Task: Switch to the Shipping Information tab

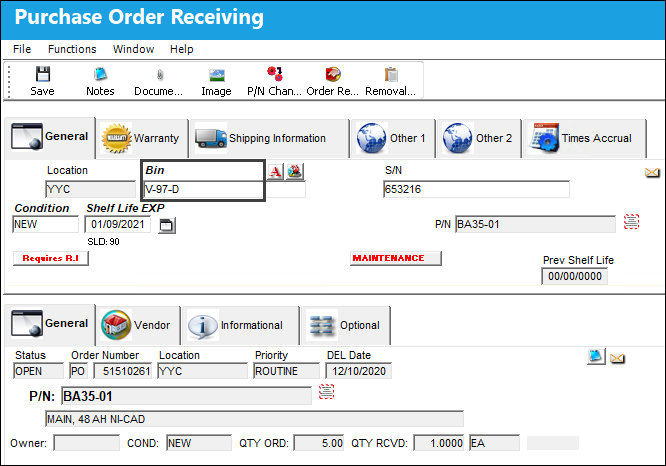Action: click(x=269, y=138)
